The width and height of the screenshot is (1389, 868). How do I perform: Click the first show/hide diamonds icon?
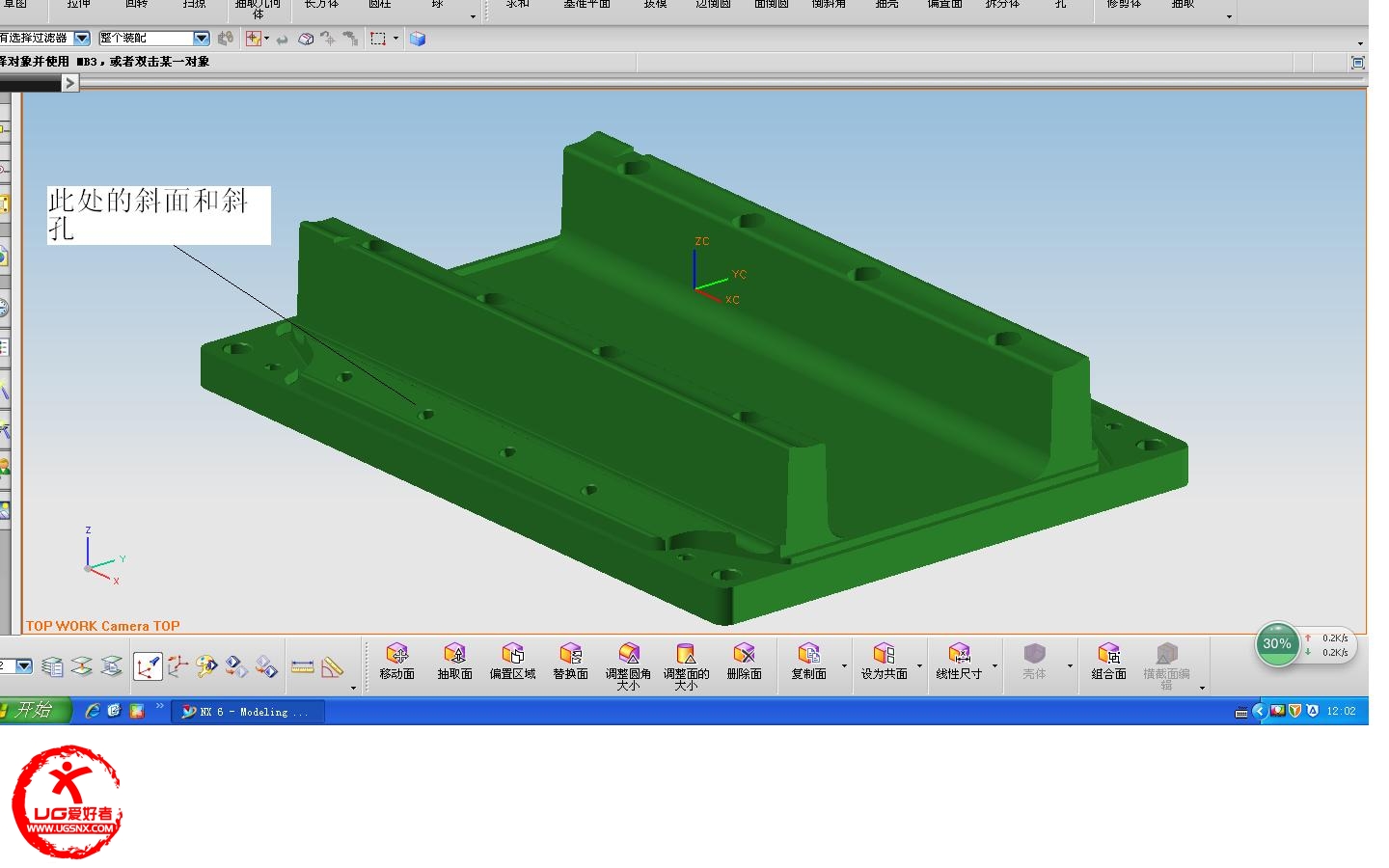[x=236, y=666]
